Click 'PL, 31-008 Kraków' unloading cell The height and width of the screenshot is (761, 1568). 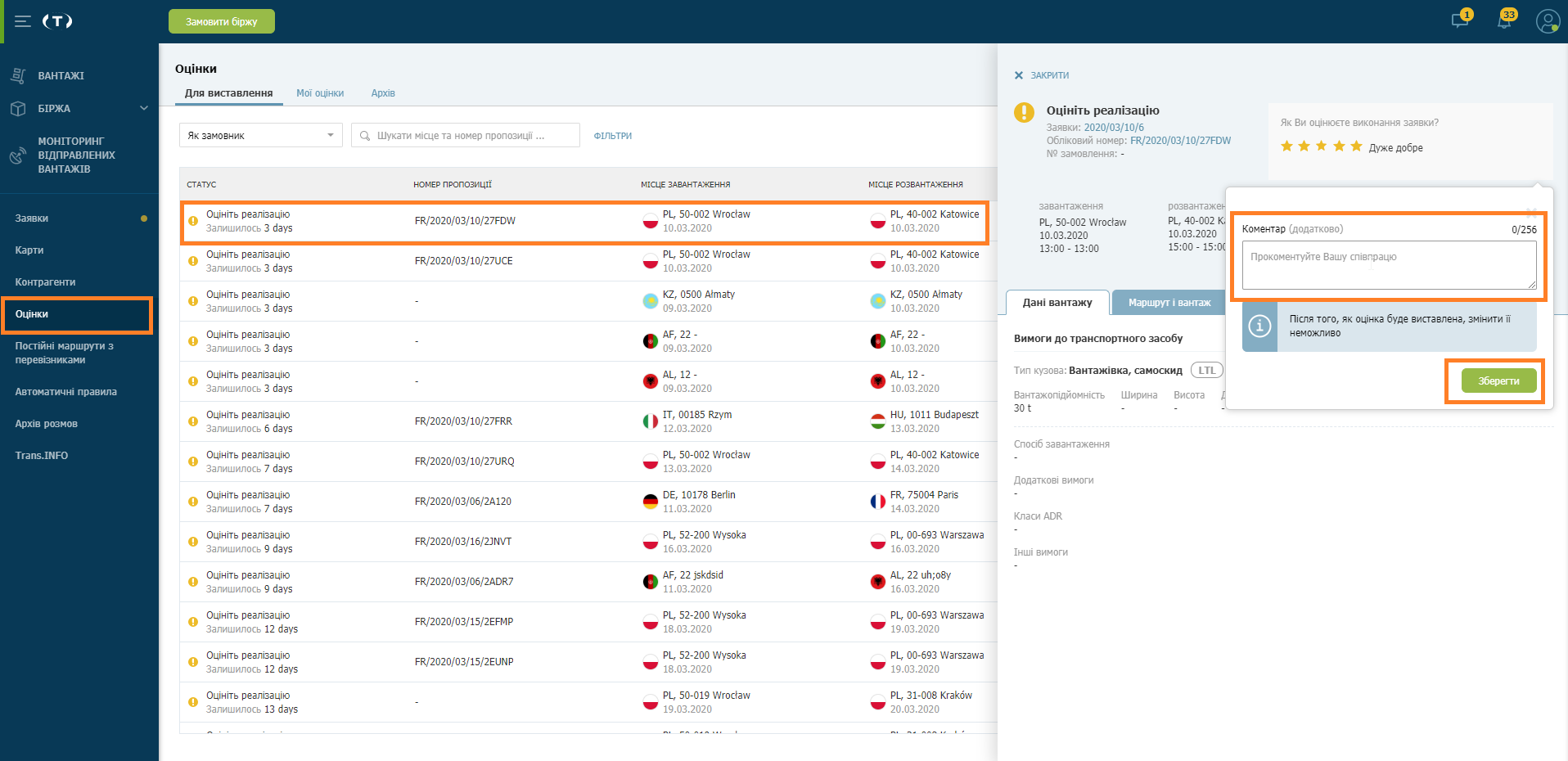point(930,696)
